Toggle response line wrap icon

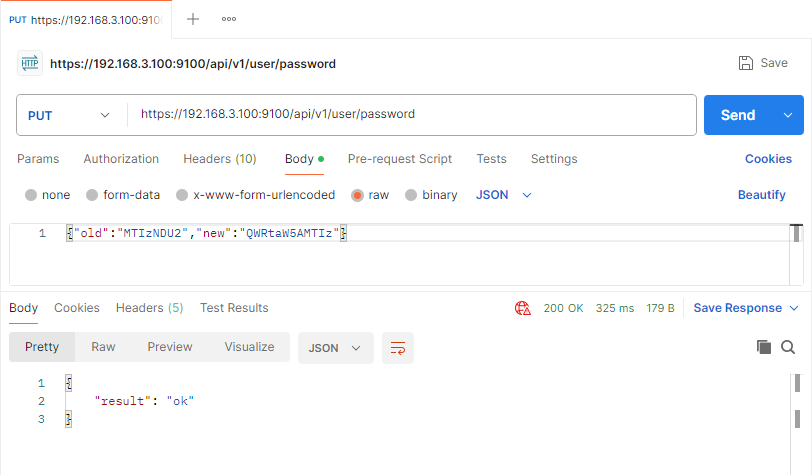click(398, 348)
